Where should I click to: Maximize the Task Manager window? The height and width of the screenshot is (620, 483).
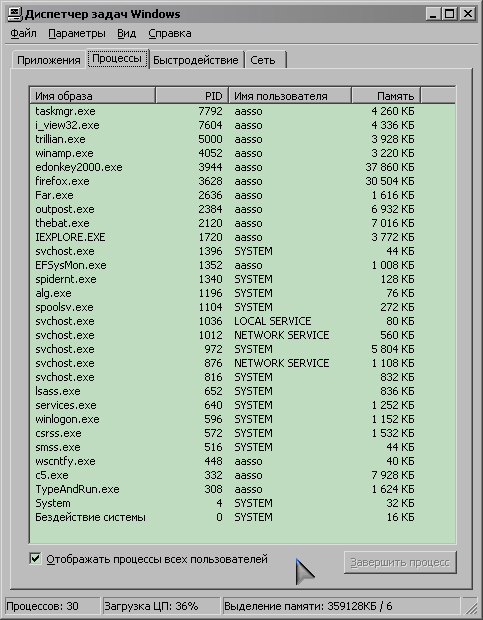tap(450, 14)
